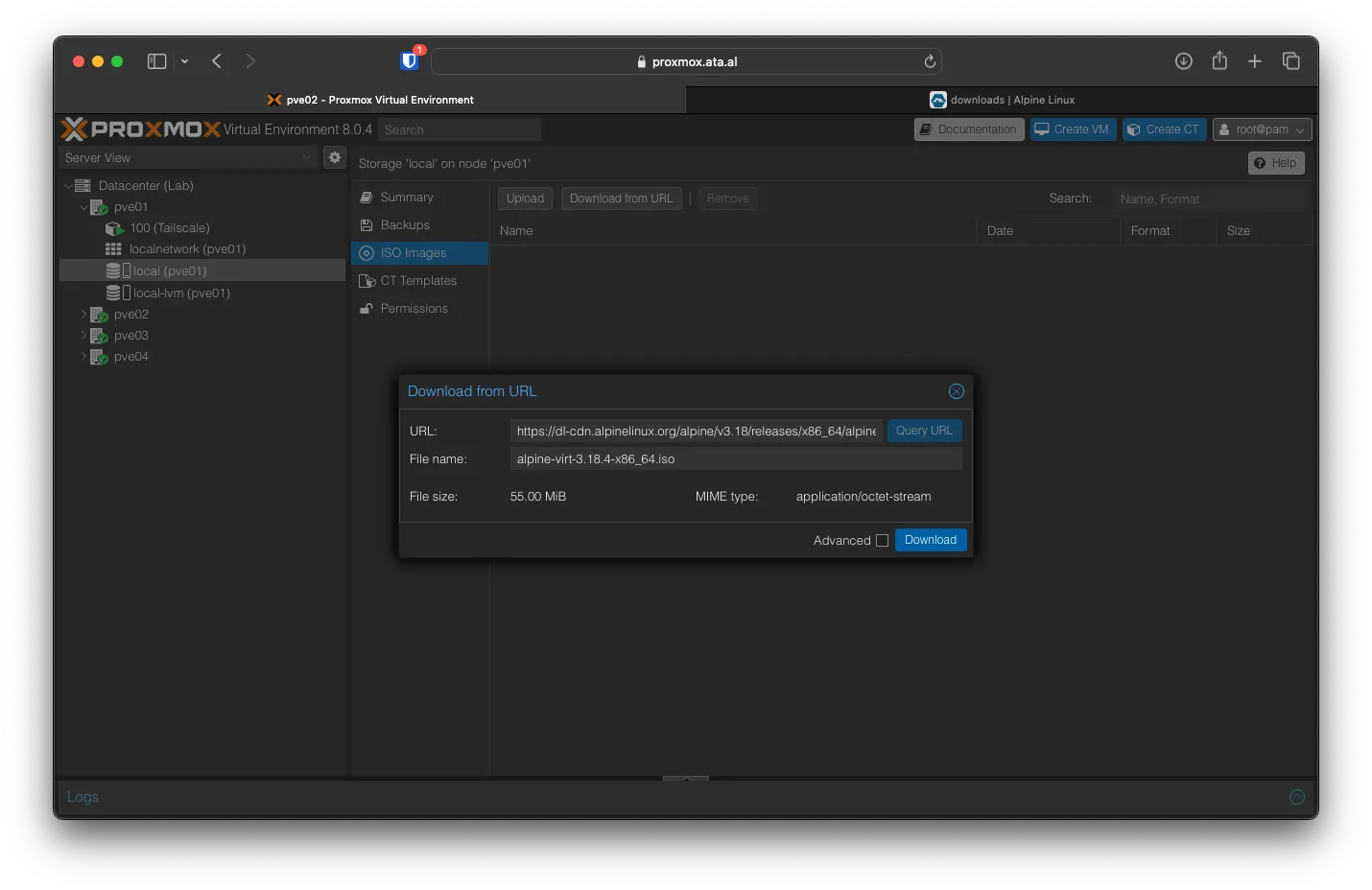This screenshot has width=1372, height=890.
Task: Open the Server View dropdown
Action: (188, 157)
